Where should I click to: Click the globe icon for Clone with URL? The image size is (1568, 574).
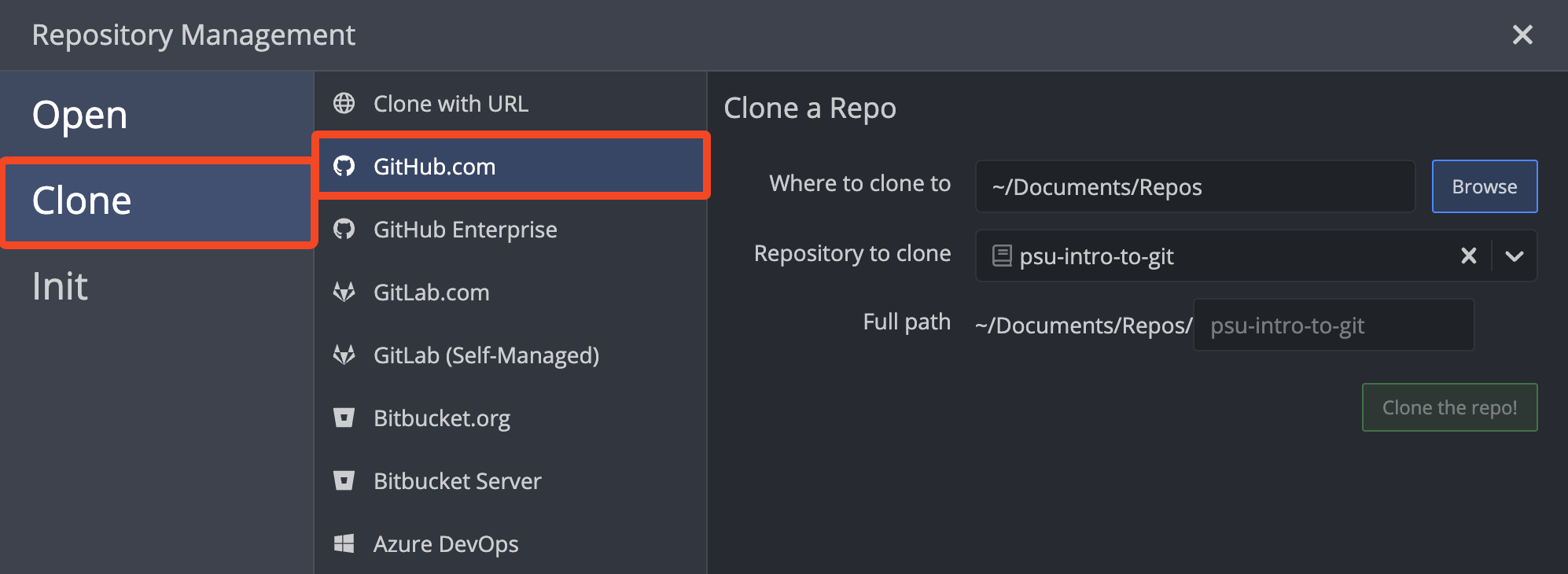coord(344,103)
